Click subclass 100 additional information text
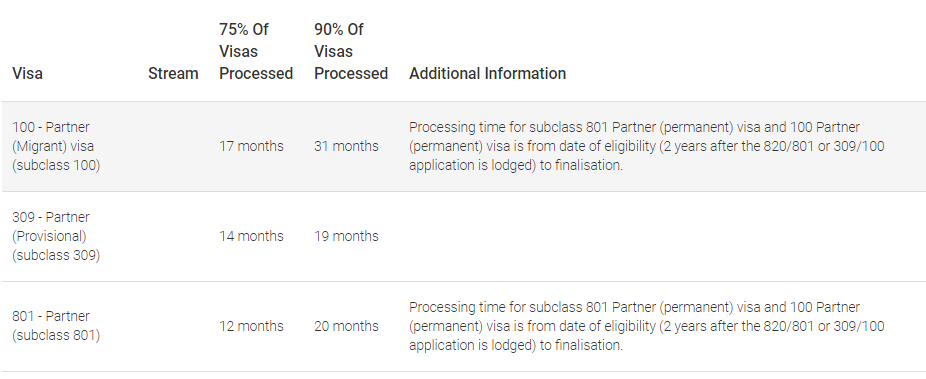This screenshot has height=379, width=926. coord(647,146)
